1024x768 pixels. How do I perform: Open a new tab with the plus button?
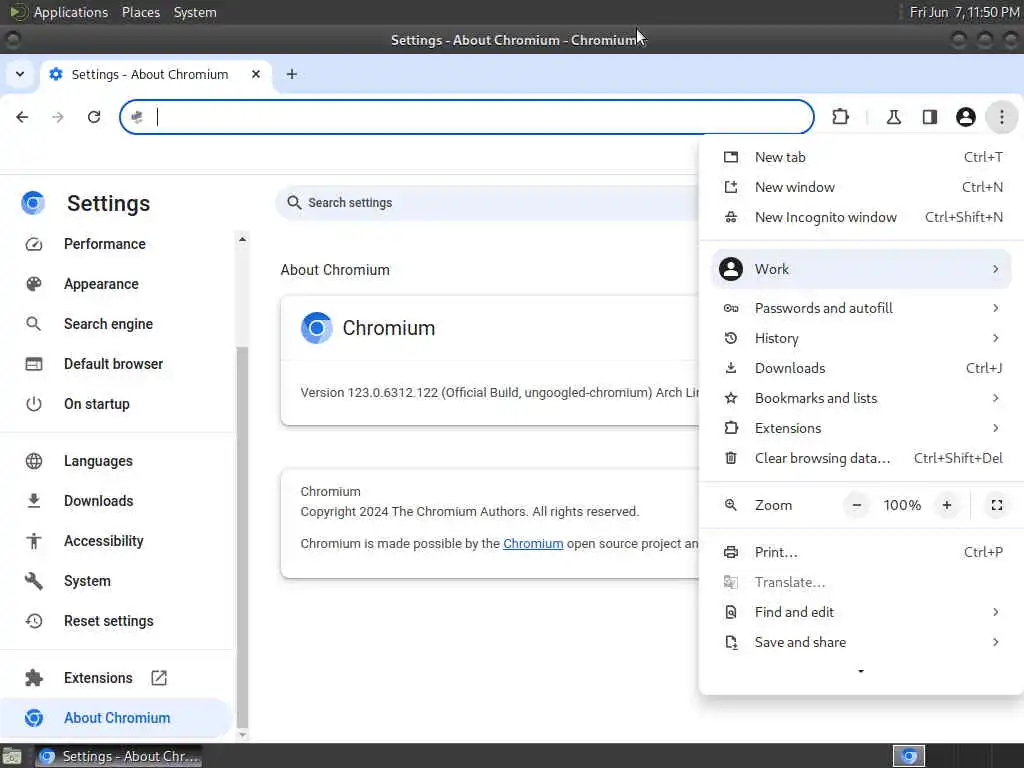click(292, 74)
